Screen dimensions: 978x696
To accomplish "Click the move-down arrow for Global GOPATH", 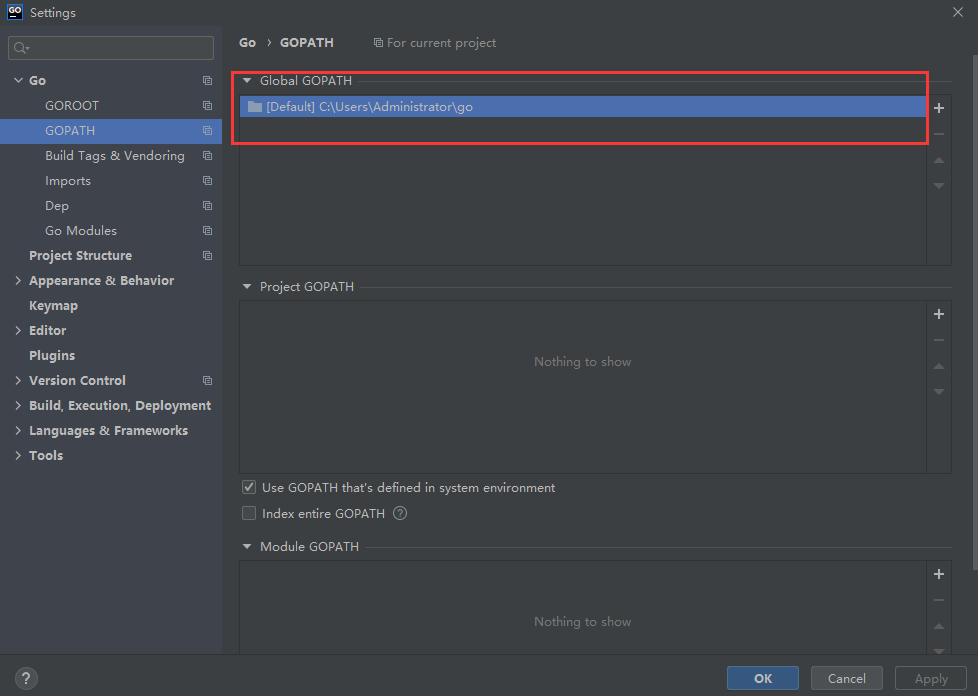I will click(x=939, y=186).
